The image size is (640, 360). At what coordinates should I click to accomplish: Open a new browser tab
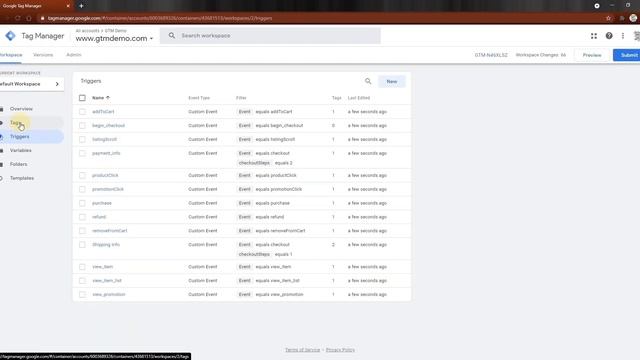[x=81, y=6]
